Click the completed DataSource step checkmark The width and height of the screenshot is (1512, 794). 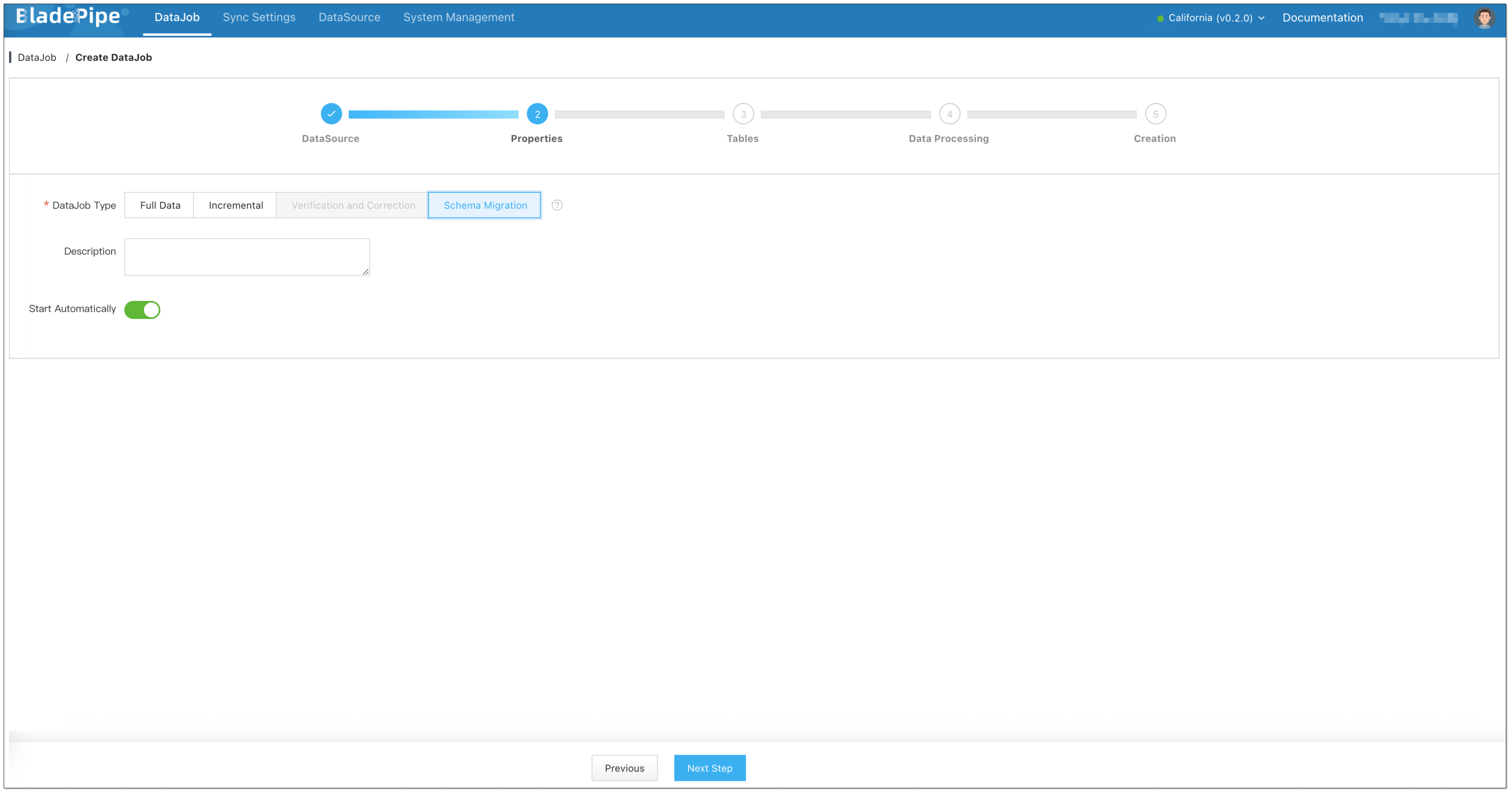click(331, 114)
